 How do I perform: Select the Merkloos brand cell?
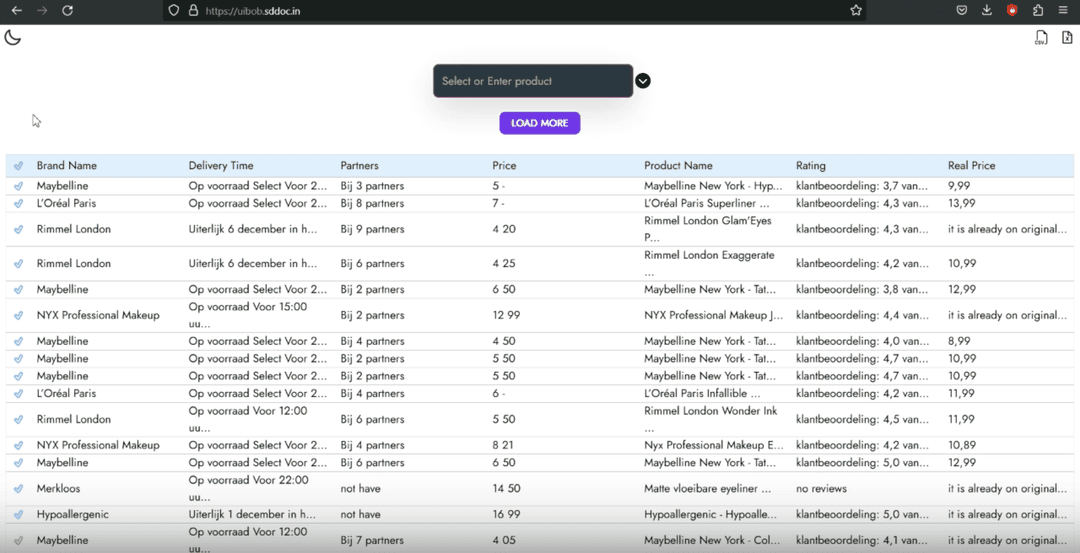coord(59,488)
